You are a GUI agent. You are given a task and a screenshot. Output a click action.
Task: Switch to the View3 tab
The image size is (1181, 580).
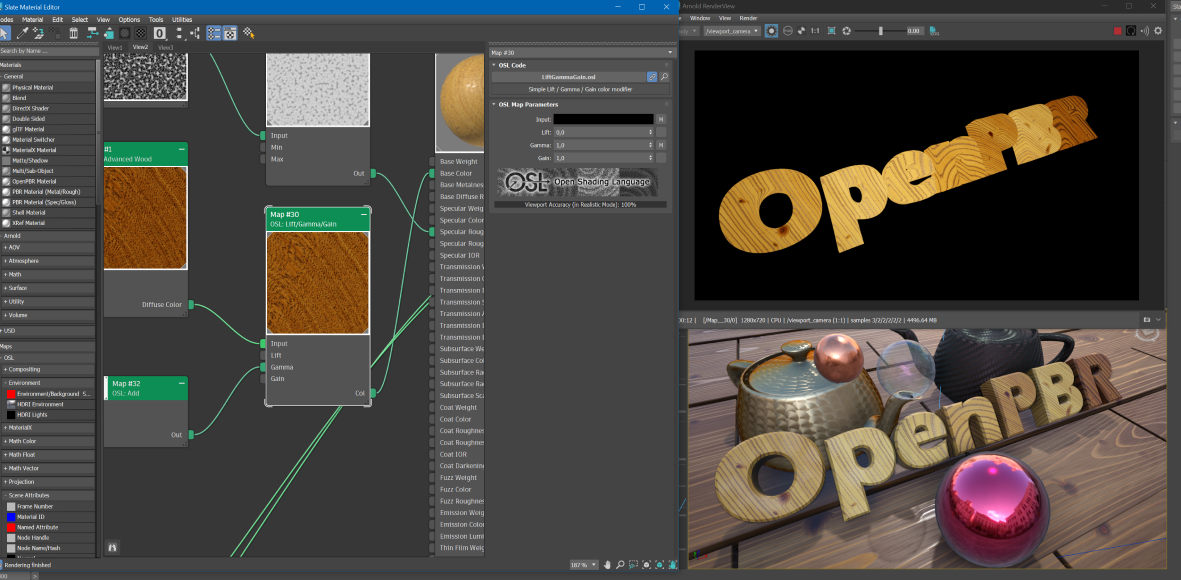[x=165, y=47]
